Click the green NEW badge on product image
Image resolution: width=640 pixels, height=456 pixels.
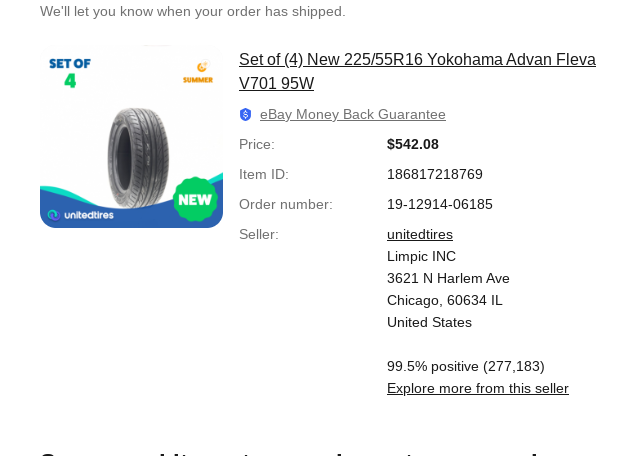(x=195, y=199)
